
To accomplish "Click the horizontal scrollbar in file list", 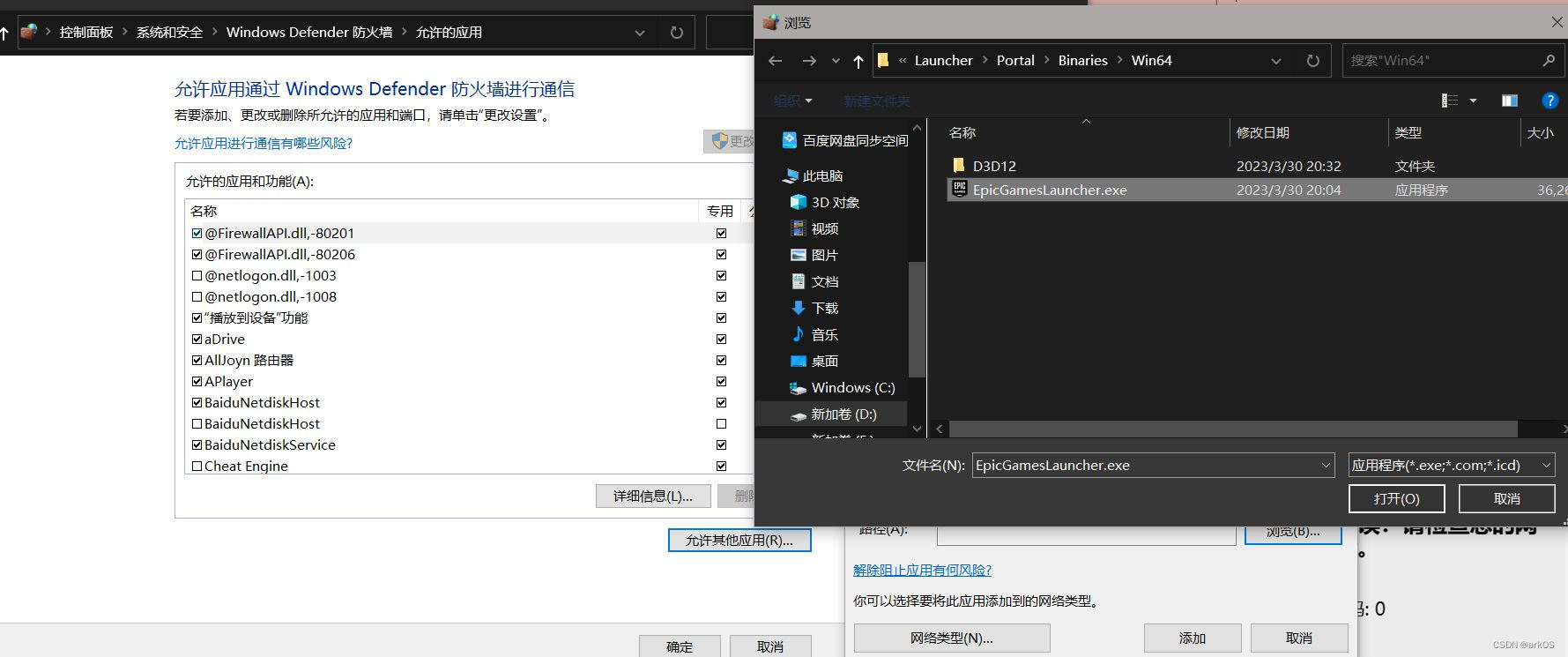I will [1233, 429].
